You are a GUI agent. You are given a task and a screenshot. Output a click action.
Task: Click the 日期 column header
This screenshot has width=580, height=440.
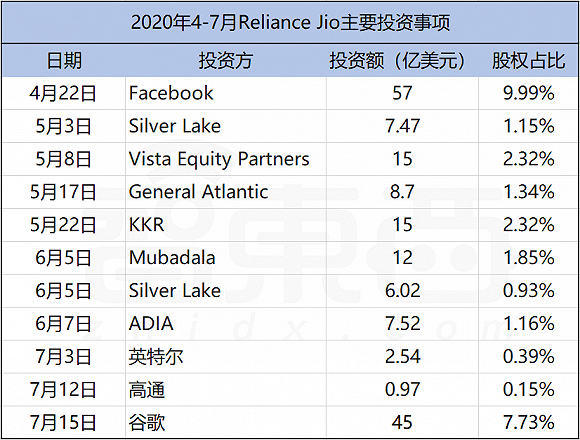[64, 60]
